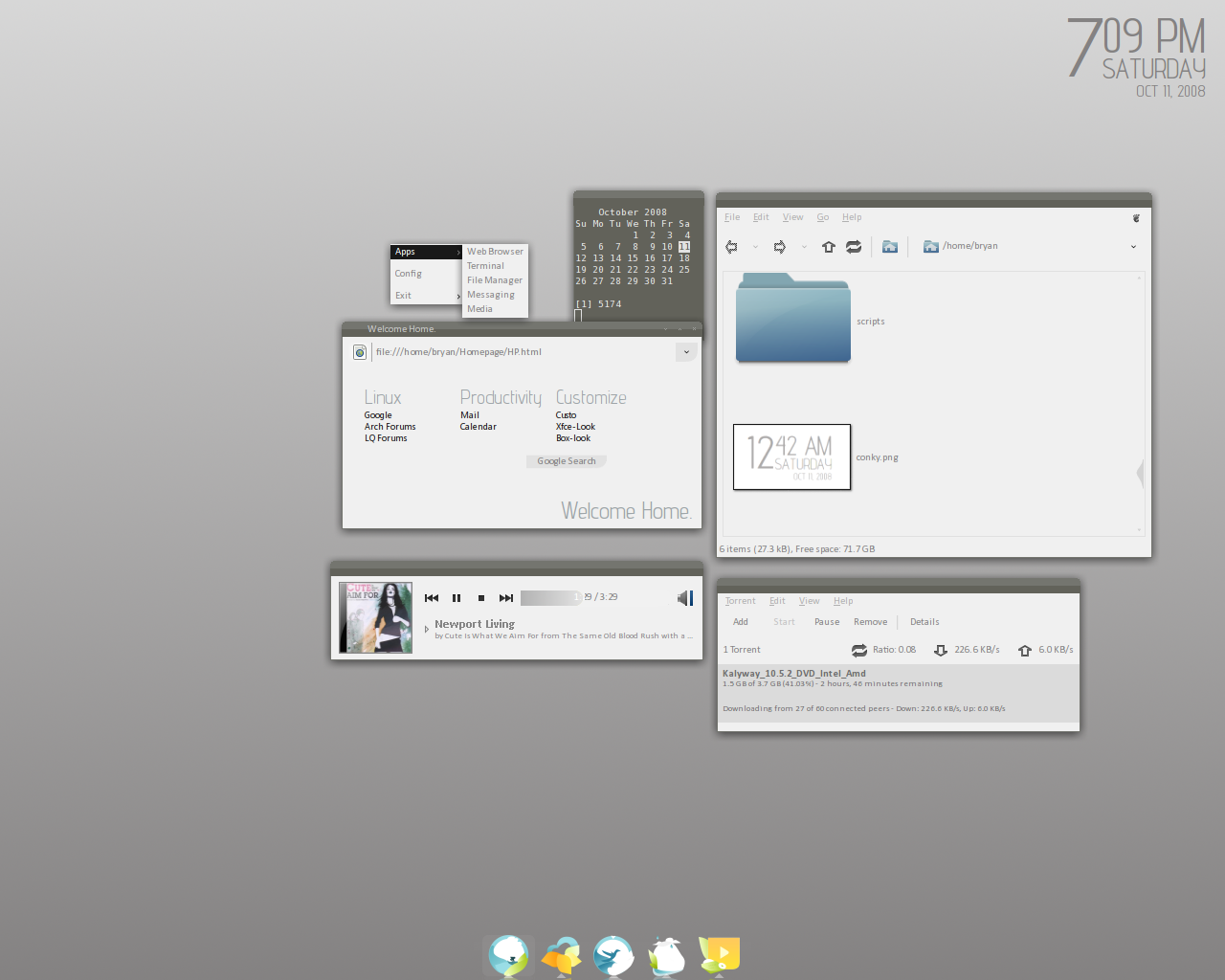Click the orange and blue dock icon

562,955
